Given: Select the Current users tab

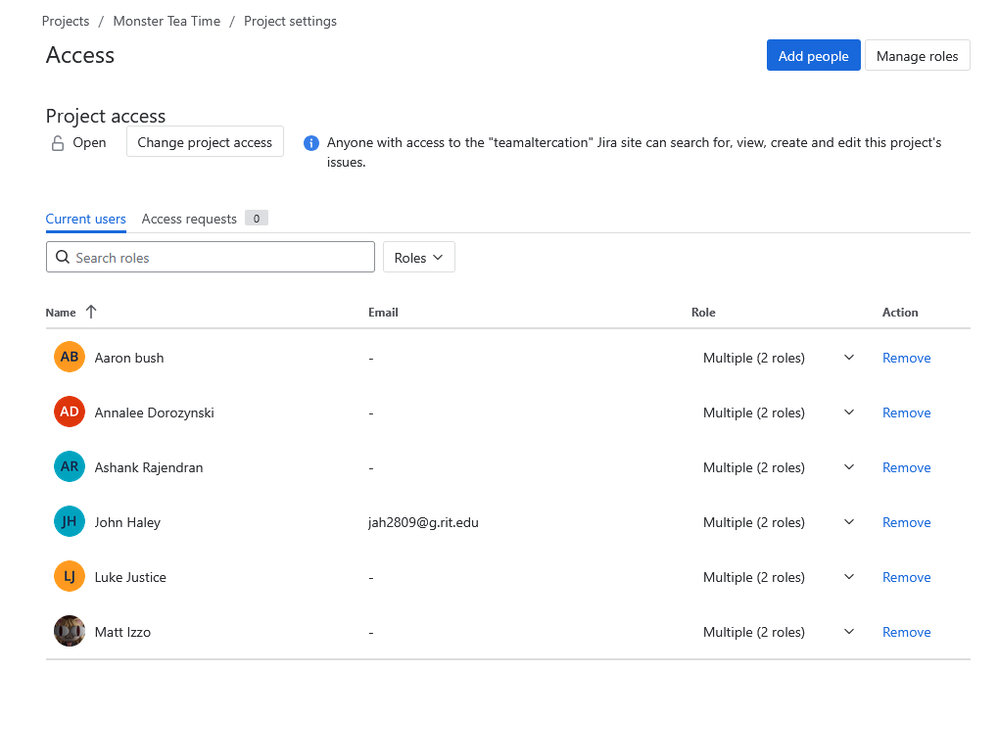Looking at the screenshot, I should 86,219.
